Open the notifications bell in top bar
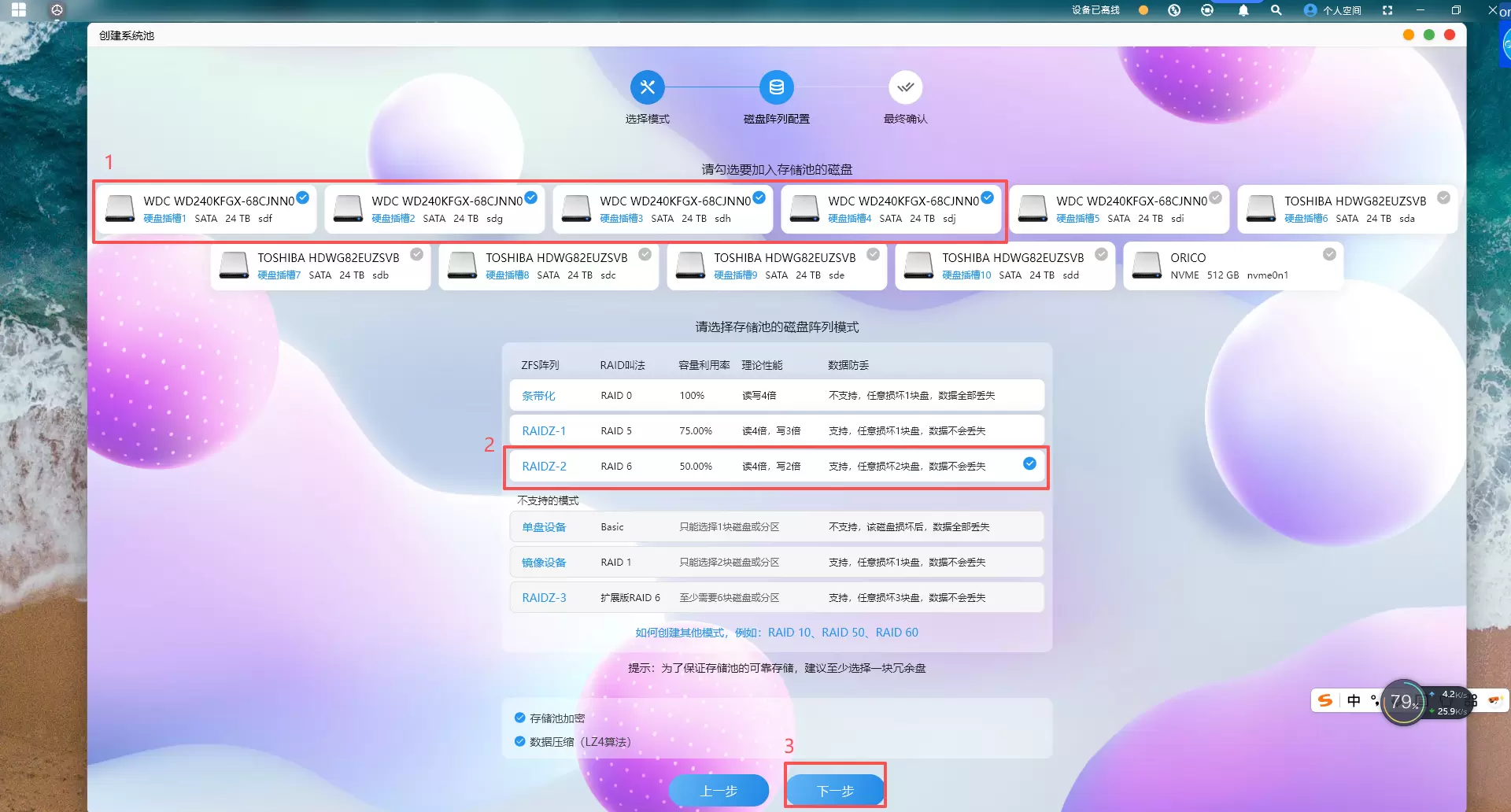Image resolution: width=1511 pixels, height=812 pixels. click(1243, 10)
